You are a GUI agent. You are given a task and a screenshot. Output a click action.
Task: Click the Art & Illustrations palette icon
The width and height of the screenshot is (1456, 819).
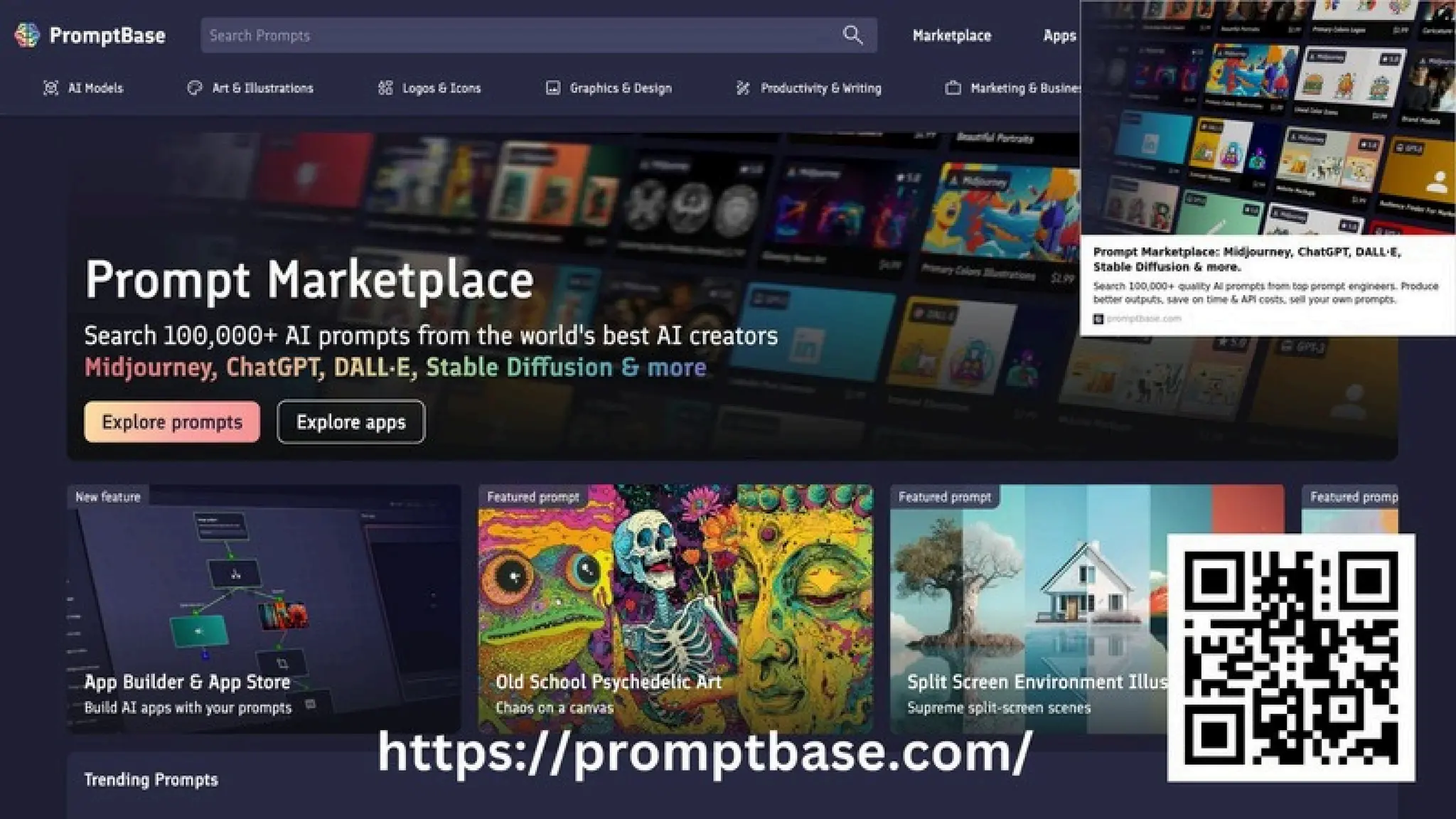click(x=194, y=88)
